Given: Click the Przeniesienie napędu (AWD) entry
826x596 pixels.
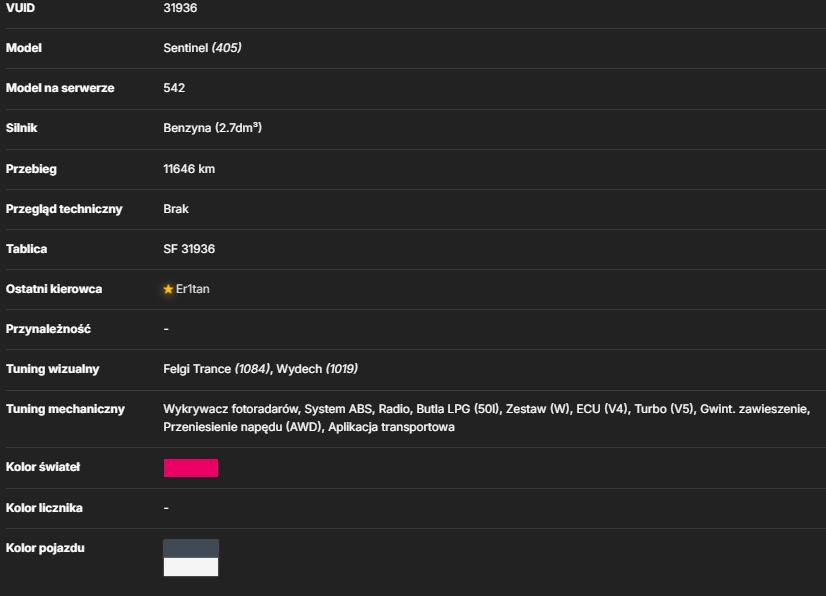Looking at the screenshot, I should (242, 427).
